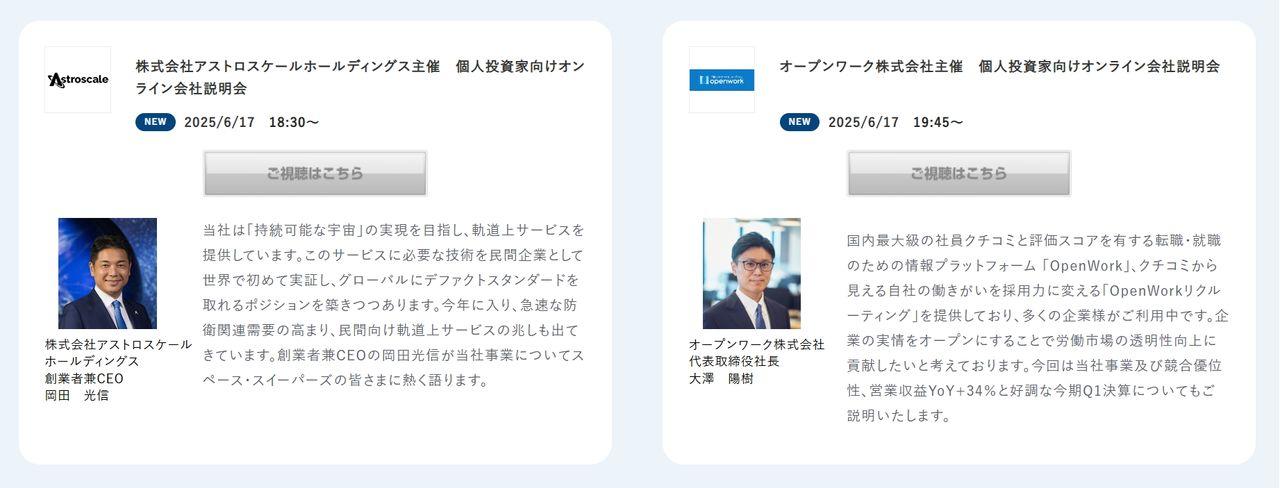Click 創業者兼CEO title text

[x=84, y=378]
